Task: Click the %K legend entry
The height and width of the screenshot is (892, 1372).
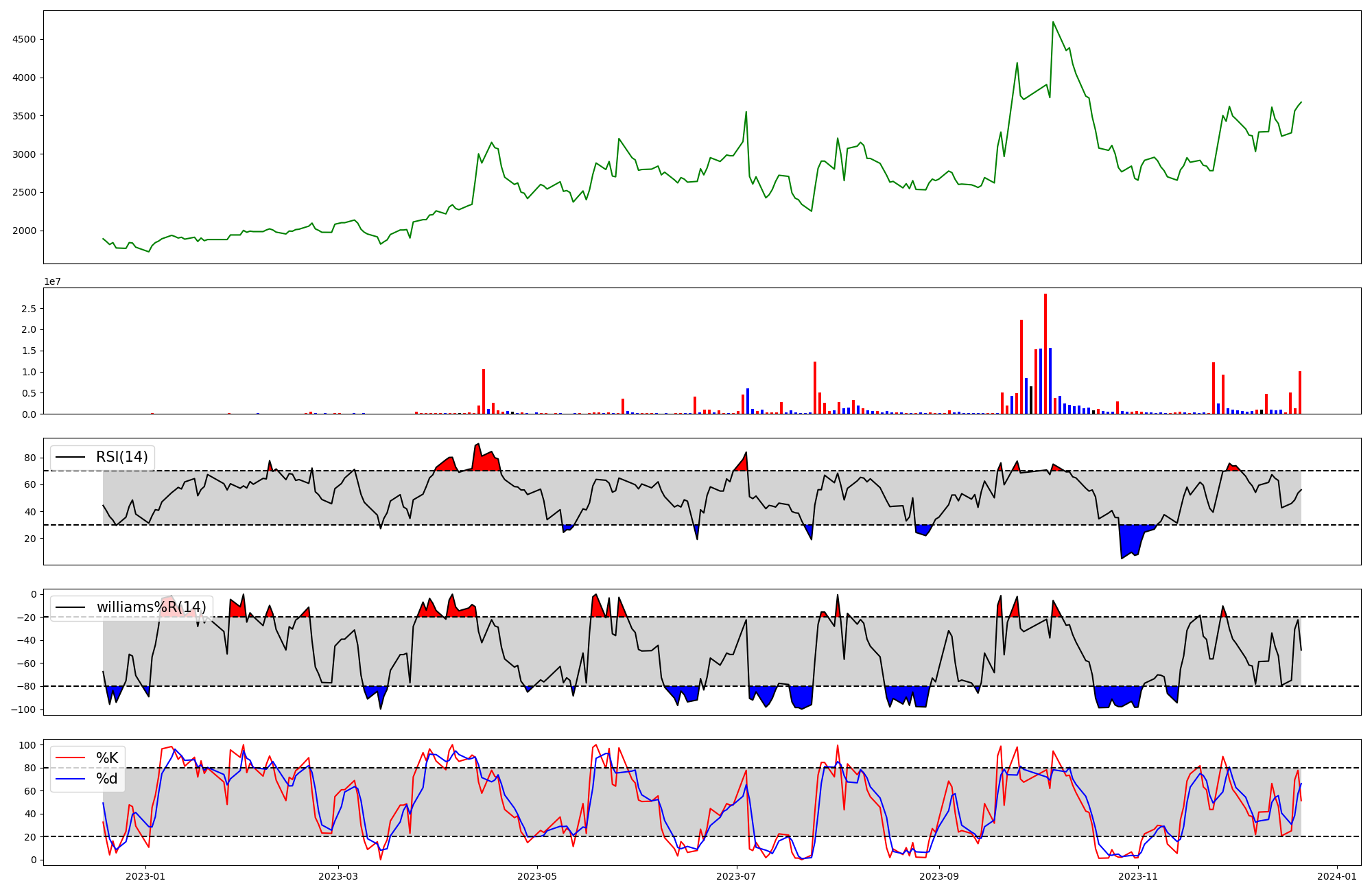Action: click(107, 758)
